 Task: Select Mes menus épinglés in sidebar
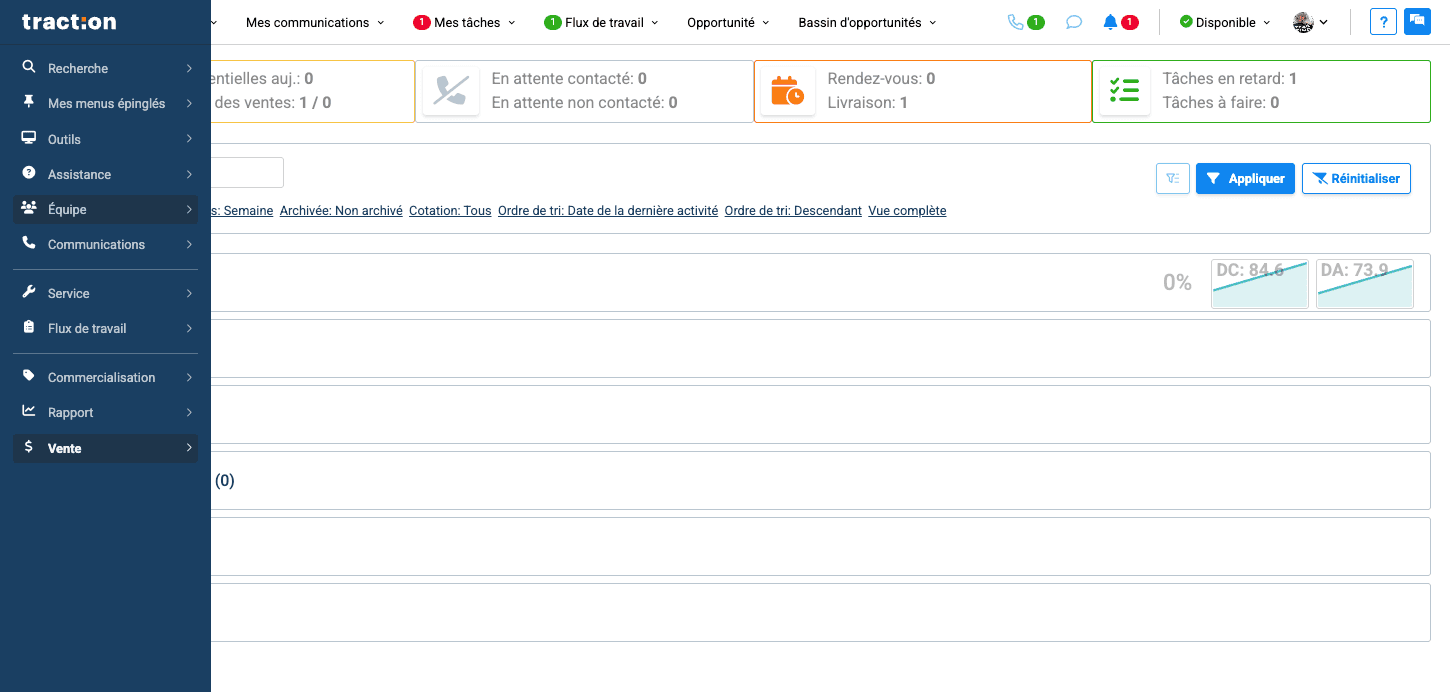(x=105, y=103)
